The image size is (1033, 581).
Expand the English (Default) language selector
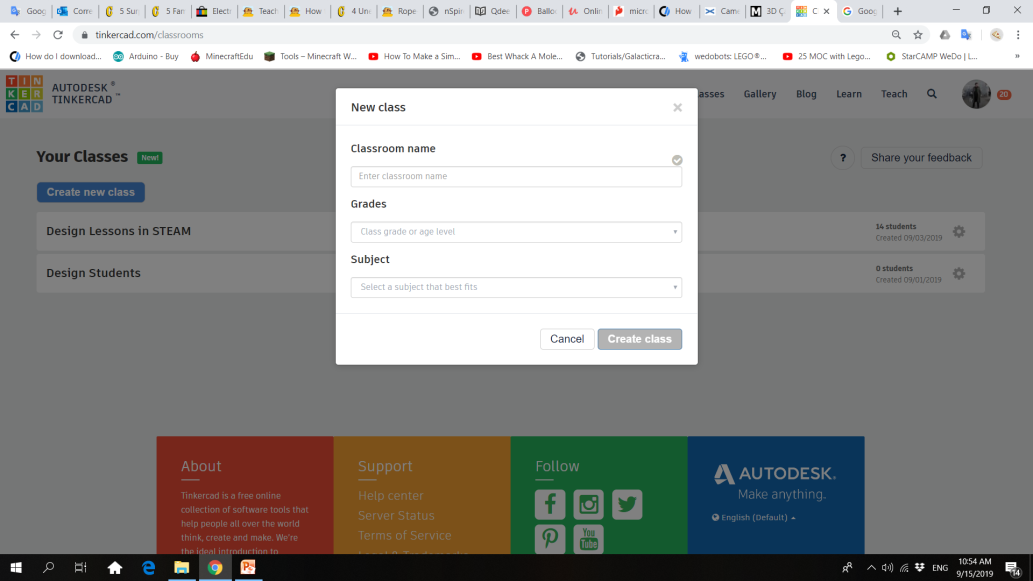coord(755,518)
